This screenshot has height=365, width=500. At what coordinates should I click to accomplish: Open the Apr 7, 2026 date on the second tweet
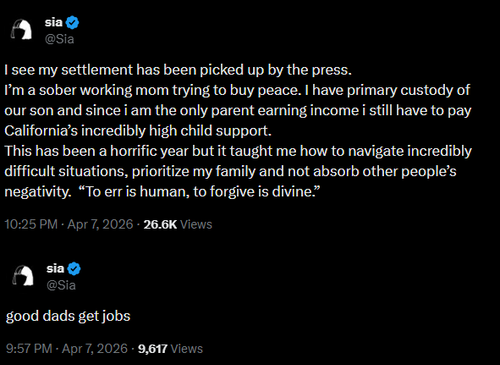[95, 349]
